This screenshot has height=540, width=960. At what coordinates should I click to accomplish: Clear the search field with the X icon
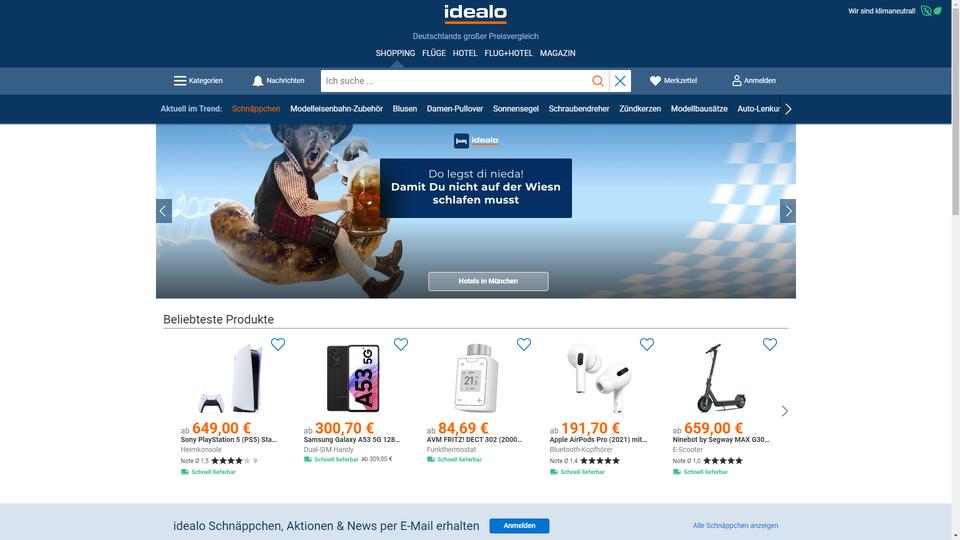[620, 81]
